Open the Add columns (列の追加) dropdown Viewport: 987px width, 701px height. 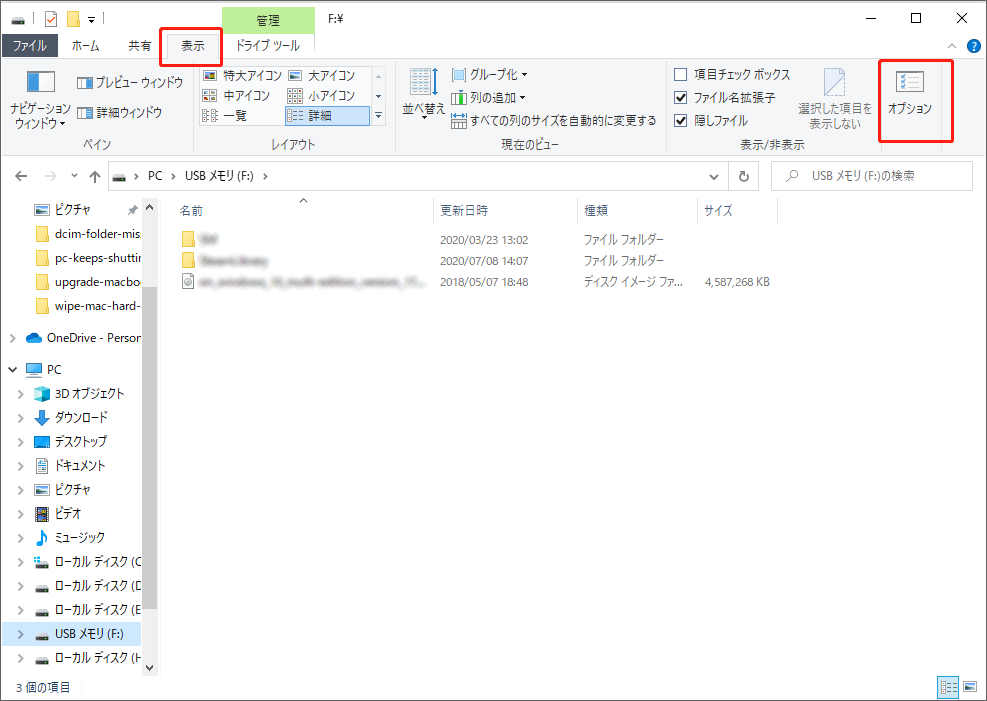(x=488, y=98)
